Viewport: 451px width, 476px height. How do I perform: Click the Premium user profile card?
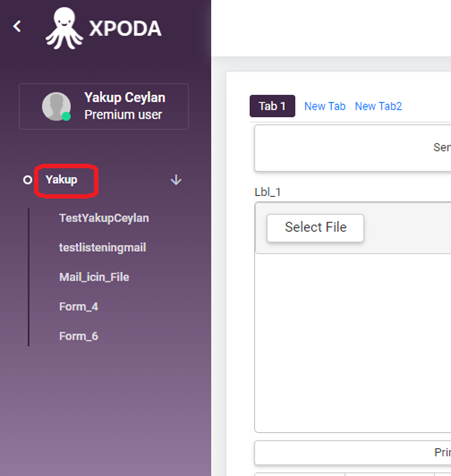click(x=104, y=106)
